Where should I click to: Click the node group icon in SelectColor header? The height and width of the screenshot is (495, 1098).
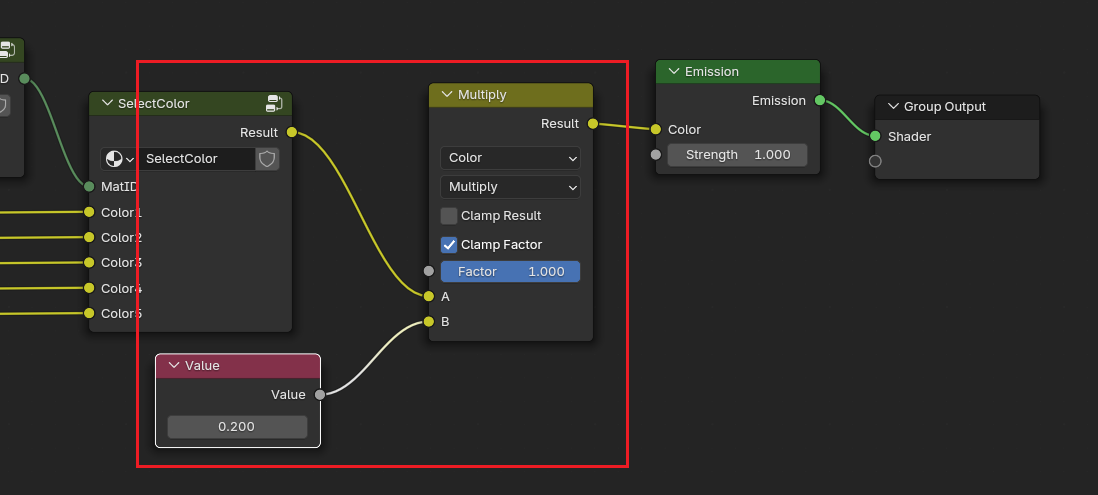pos(274,103)
